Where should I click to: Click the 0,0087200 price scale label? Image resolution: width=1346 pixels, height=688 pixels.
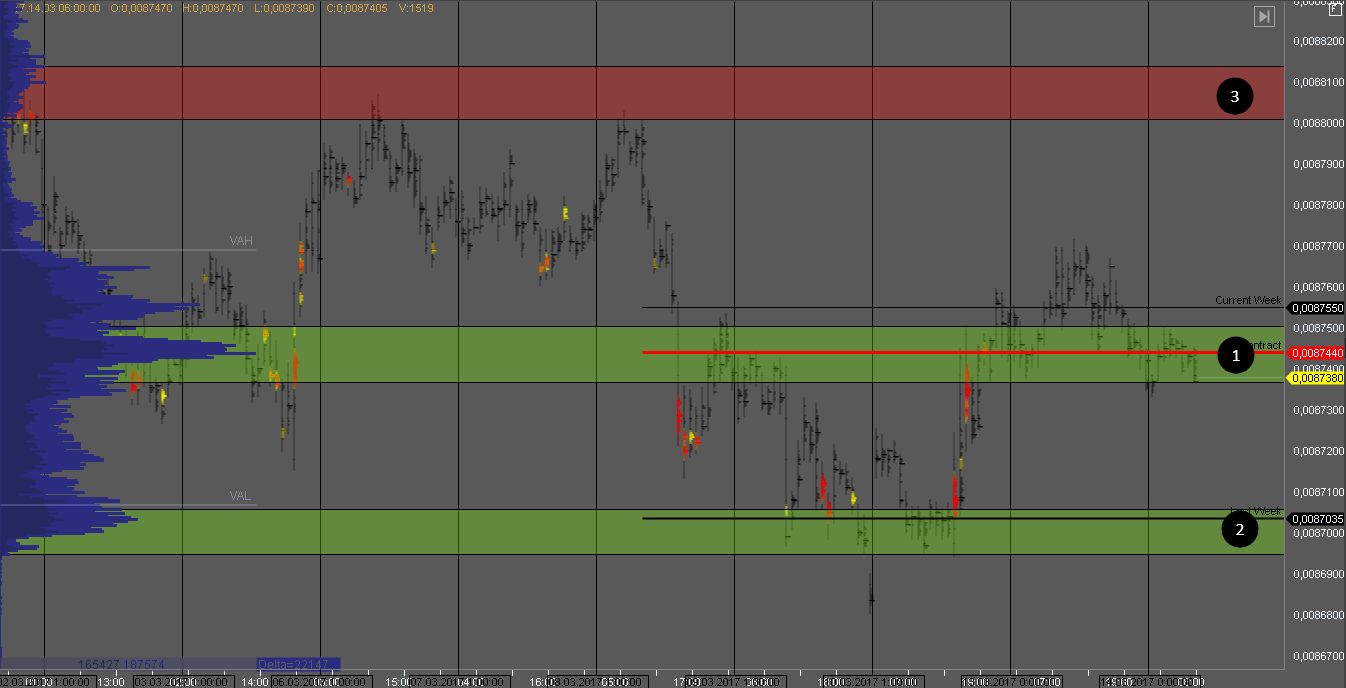pyautogui.click(x=1317, y=451)
